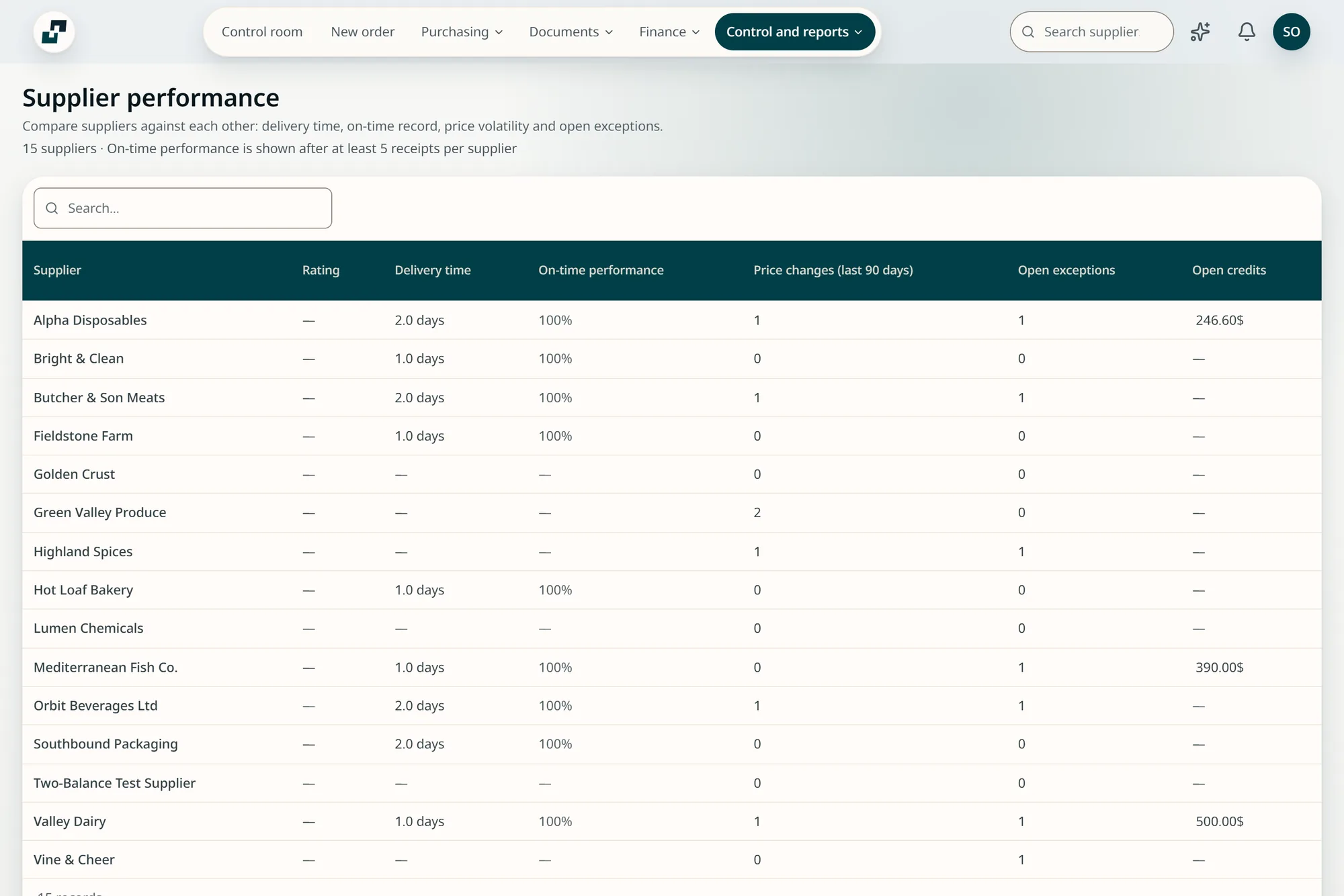This screenshot has height=896, width=1344.
Task: Click Alpha Disposables 2.0 days delivery time
Action: (419, 320)
